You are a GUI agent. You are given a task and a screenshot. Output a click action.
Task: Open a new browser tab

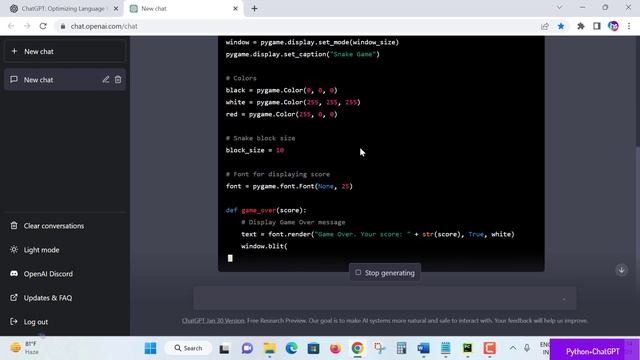tap(254, 9)
